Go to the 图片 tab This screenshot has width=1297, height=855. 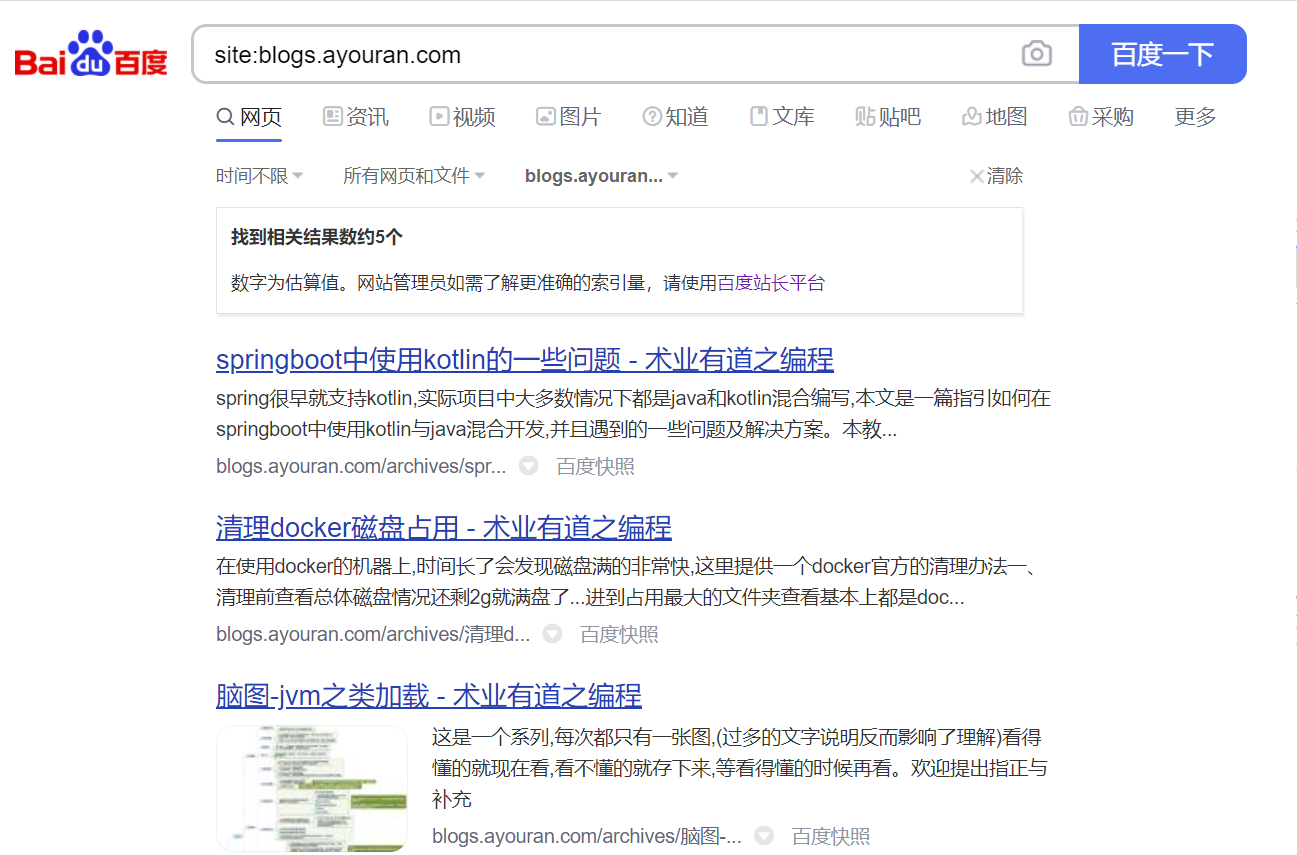(569, 117)
